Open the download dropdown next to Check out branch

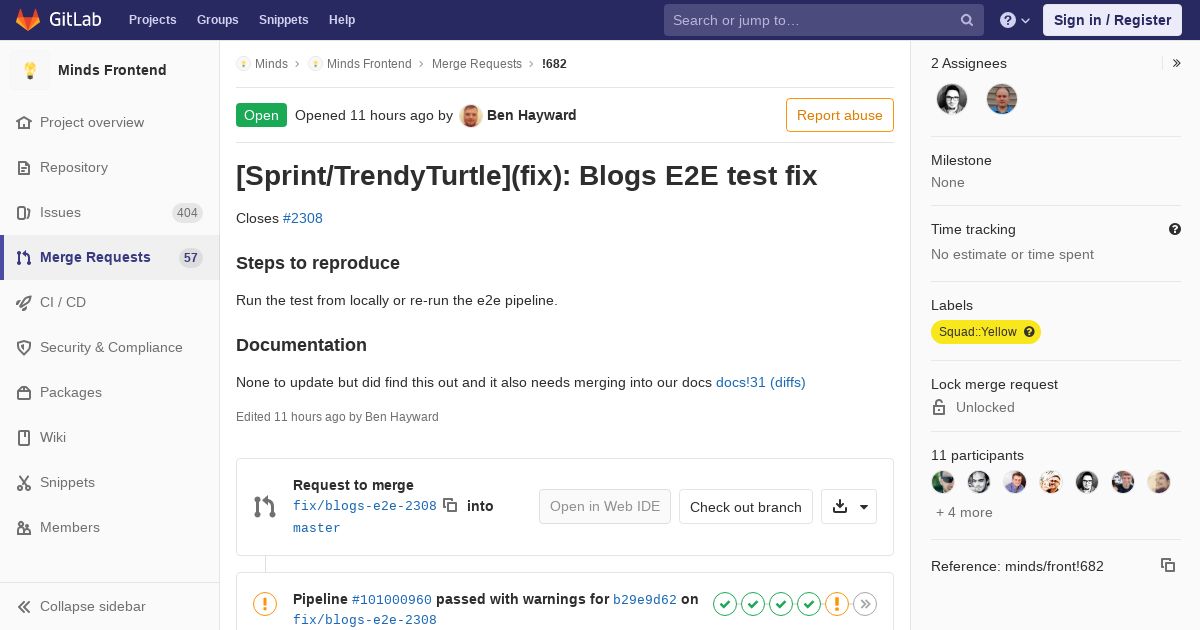(849, 507)
